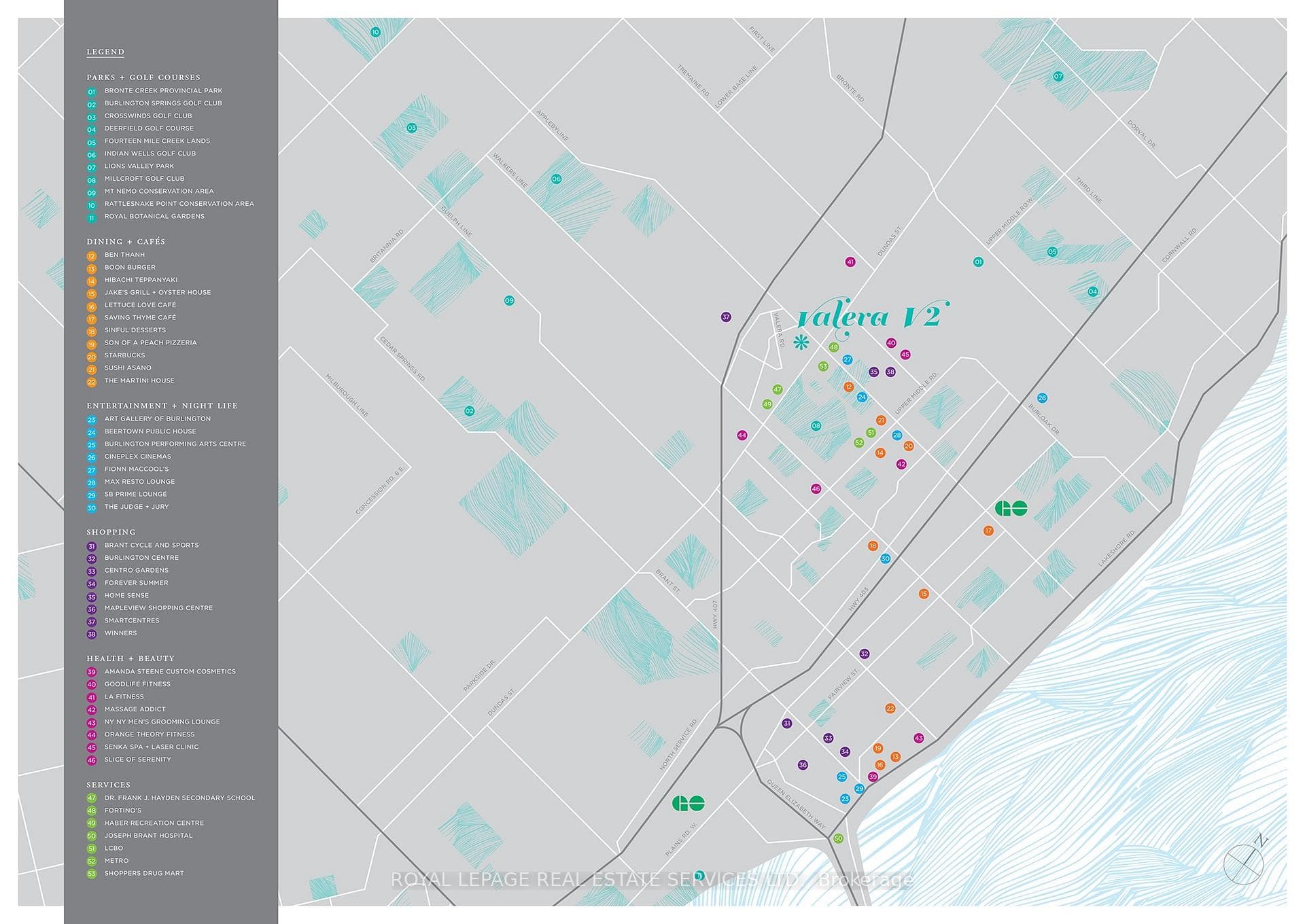Select map marker 37 SmartCentres
The width and height of the screenshot is (1305, 924).
pyautogui.click(x=726, y=317)
